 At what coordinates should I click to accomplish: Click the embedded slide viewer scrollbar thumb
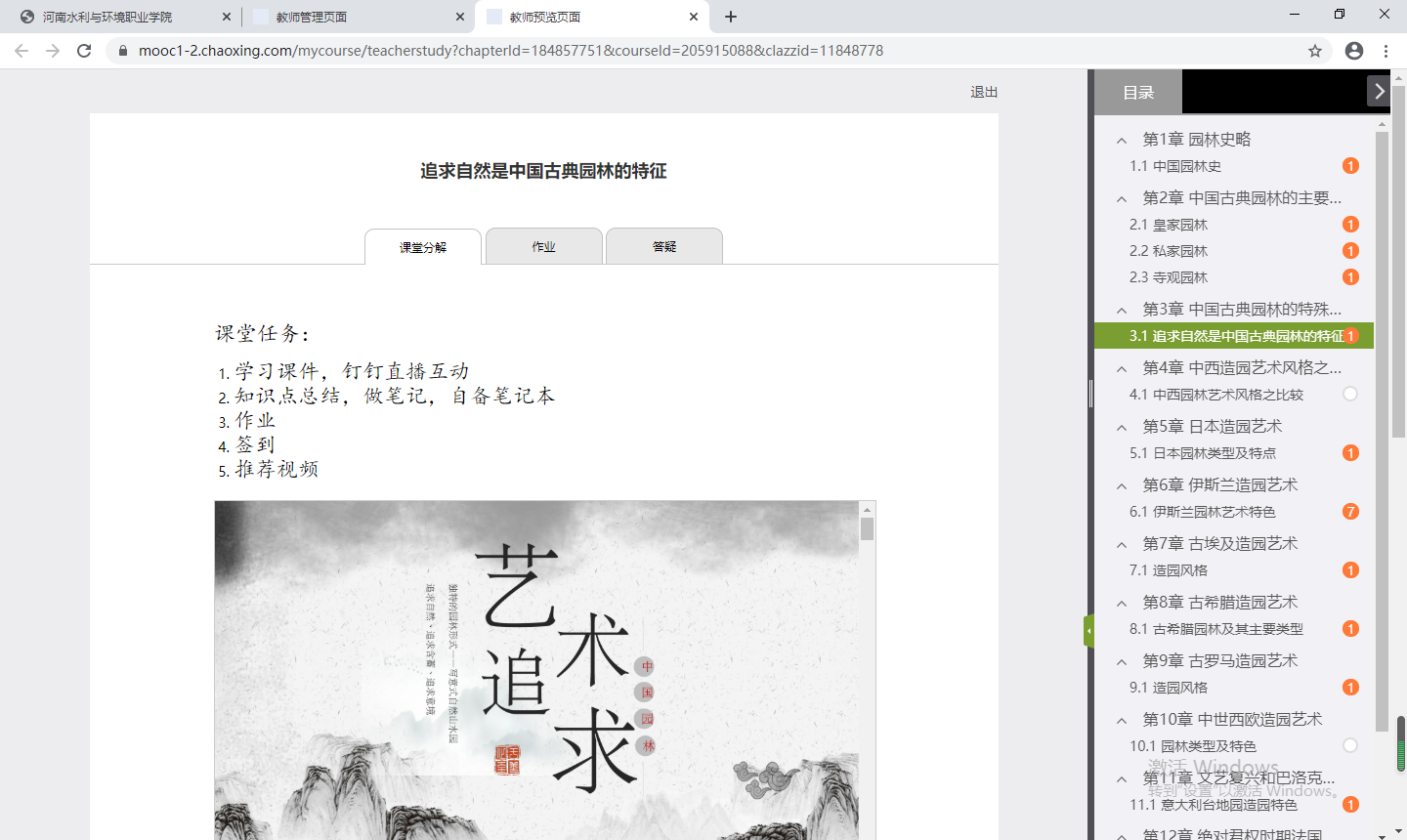pos(867,529)
